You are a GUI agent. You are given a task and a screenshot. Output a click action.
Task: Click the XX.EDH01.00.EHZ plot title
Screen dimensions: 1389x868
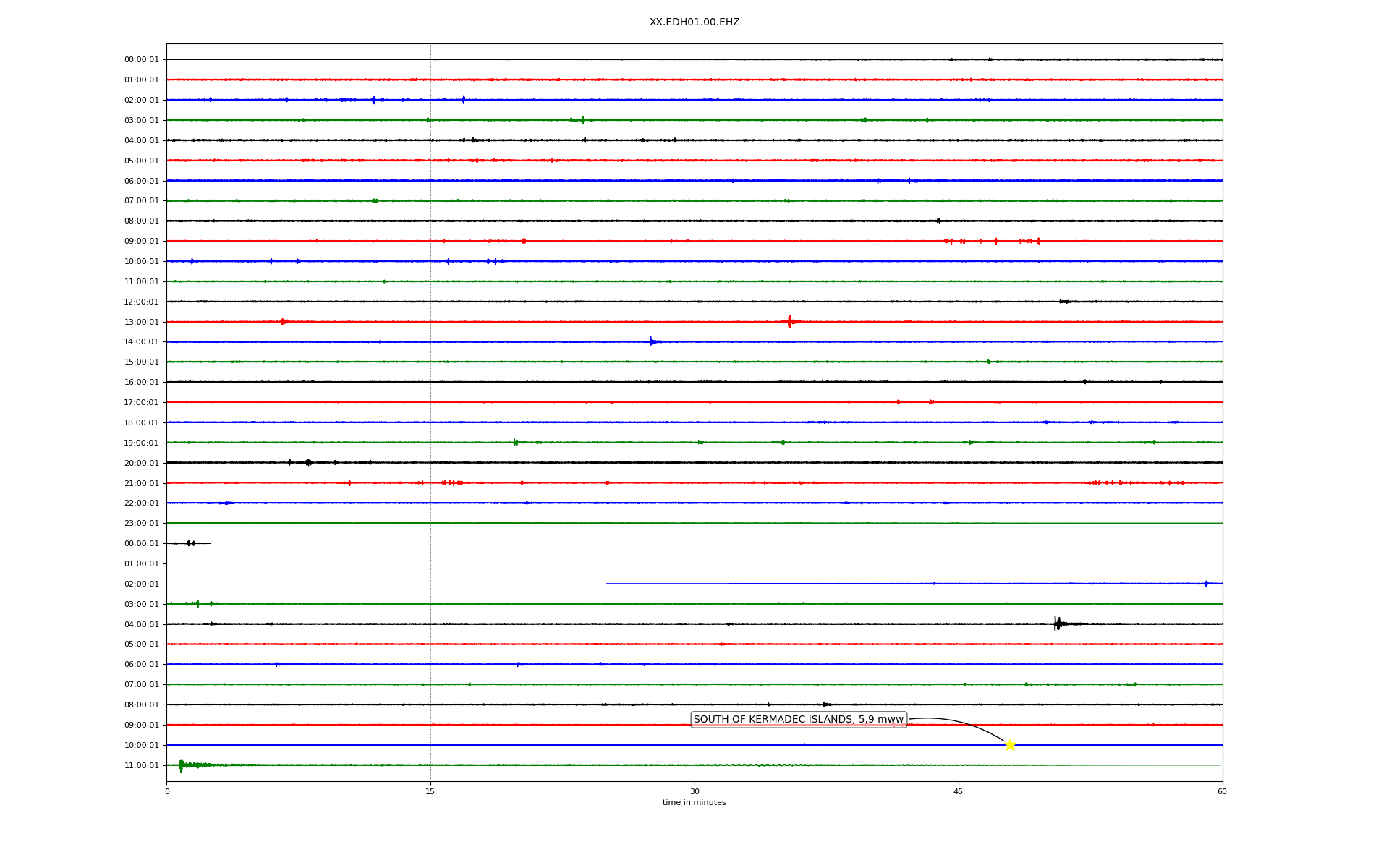(x=694, y=22)
